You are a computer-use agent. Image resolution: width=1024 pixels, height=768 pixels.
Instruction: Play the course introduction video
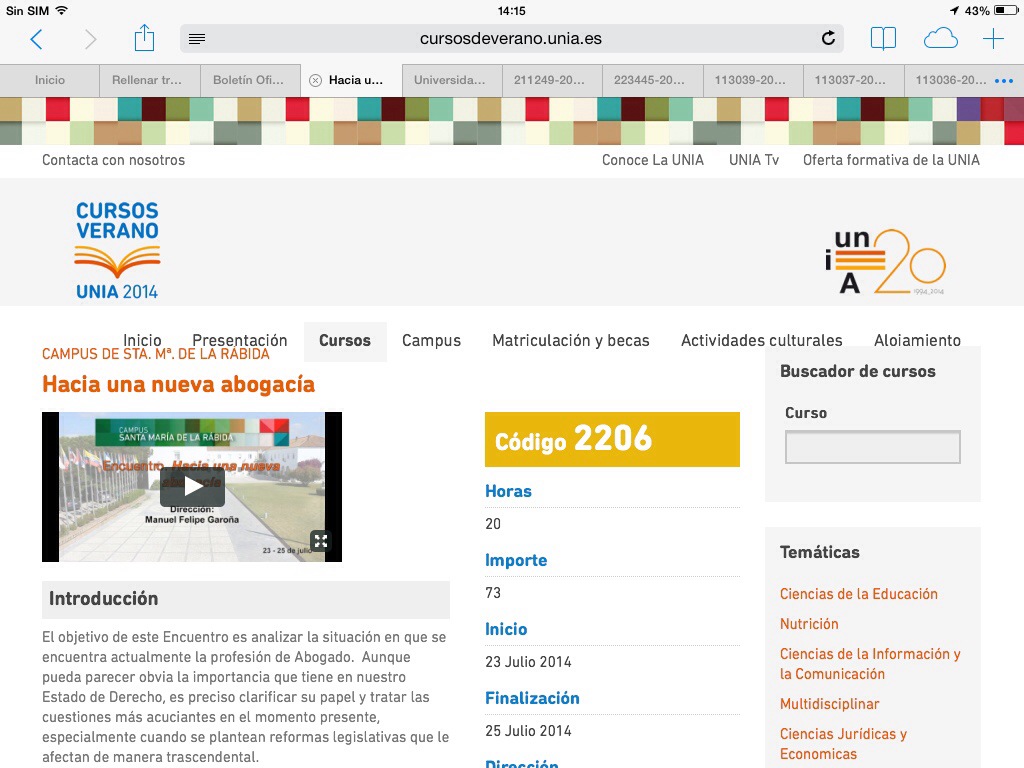click(192, 486)
